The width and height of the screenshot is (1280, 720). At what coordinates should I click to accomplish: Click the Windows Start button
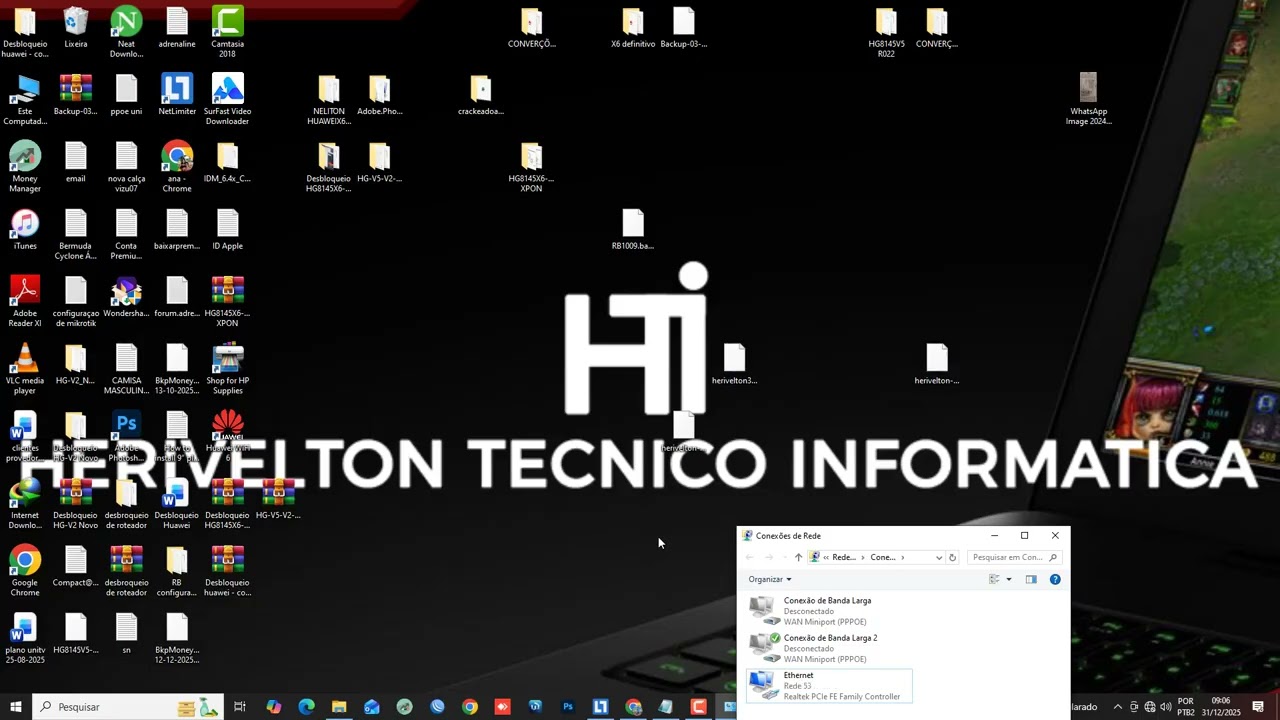16,707
